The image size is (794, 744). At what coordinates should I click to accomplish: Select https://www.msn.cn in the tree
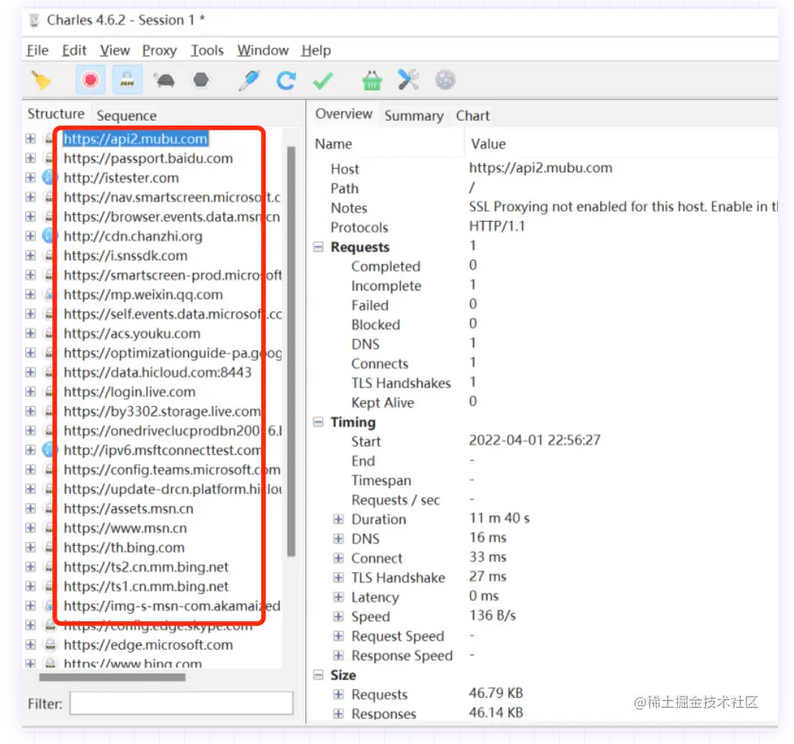click(125, 528)
